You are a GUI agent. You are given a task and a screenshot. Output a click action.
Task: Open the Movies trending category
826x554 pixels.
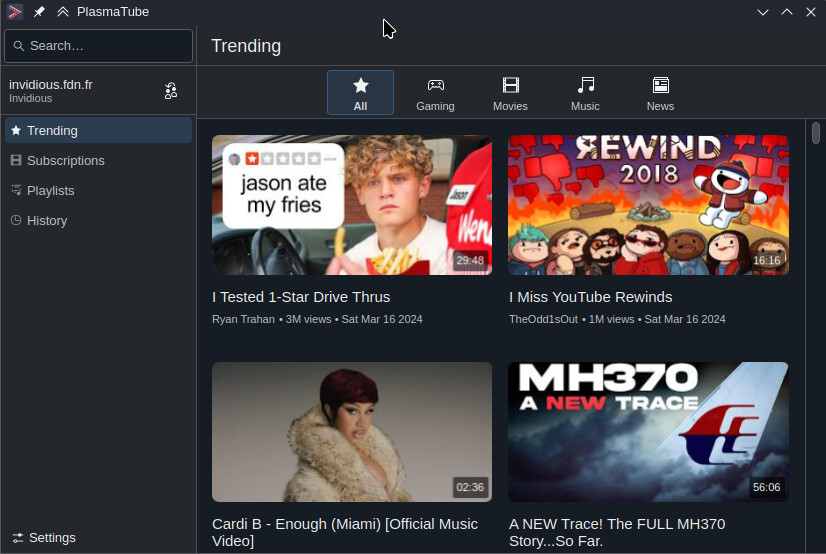(x=510, y=93)
